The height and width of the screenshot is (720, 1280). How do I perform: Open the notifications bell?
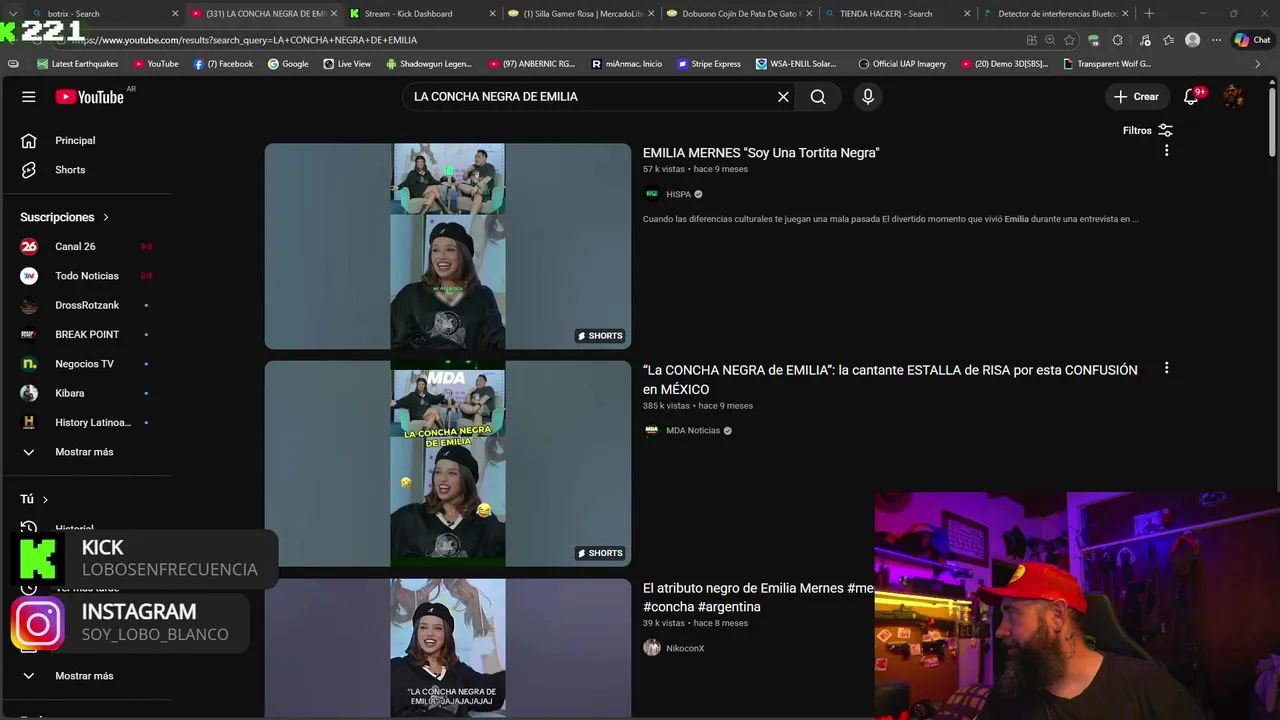point(1191,97)
